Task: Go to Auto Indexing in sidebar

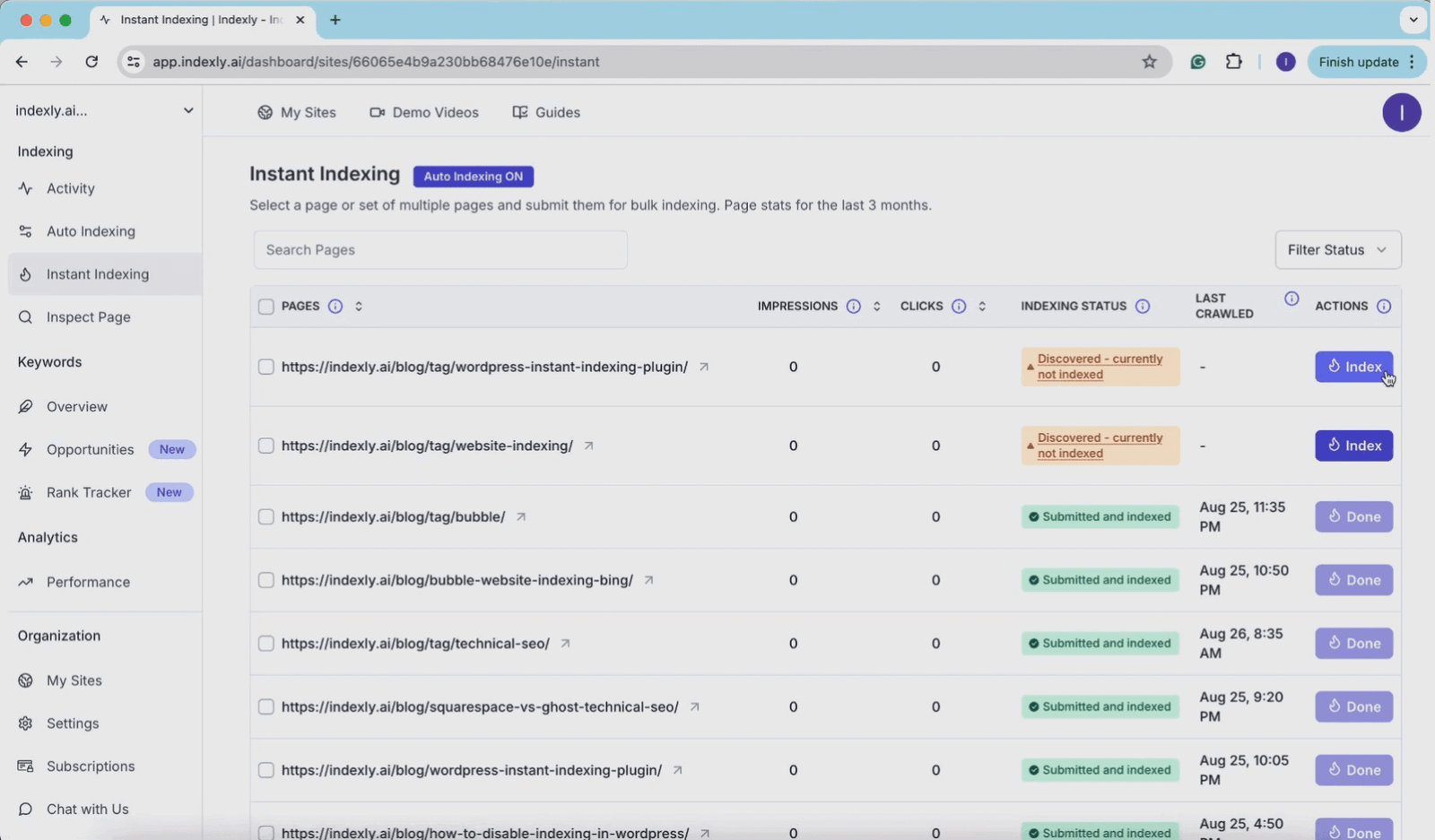Action: (105, 231)
